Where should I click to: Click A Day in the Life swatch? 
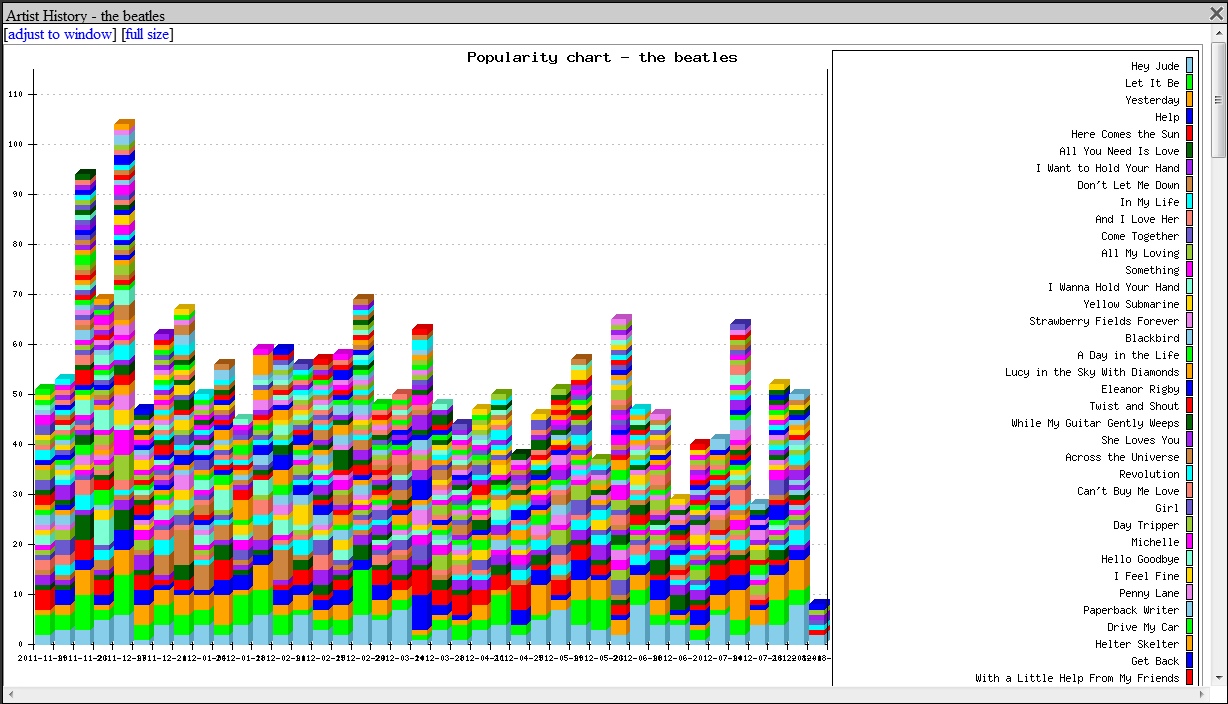click(1189, 355)
